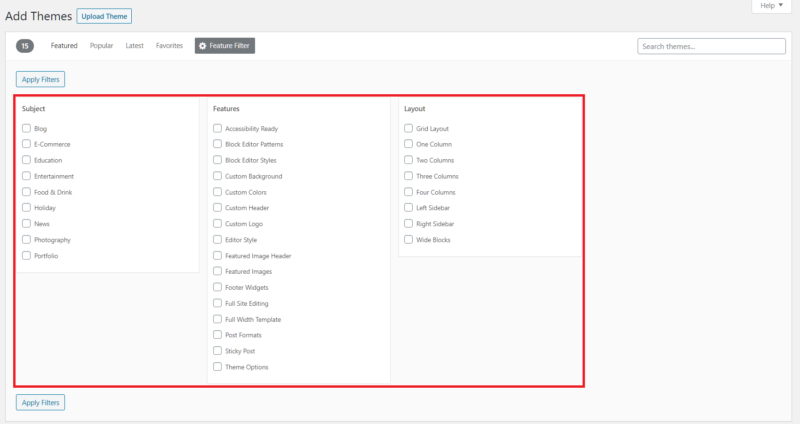Check the Custom Logo feature
Image resolution: width=800 pixels, height=424 pixels.
pyautogui.click(x=217, y=223)
